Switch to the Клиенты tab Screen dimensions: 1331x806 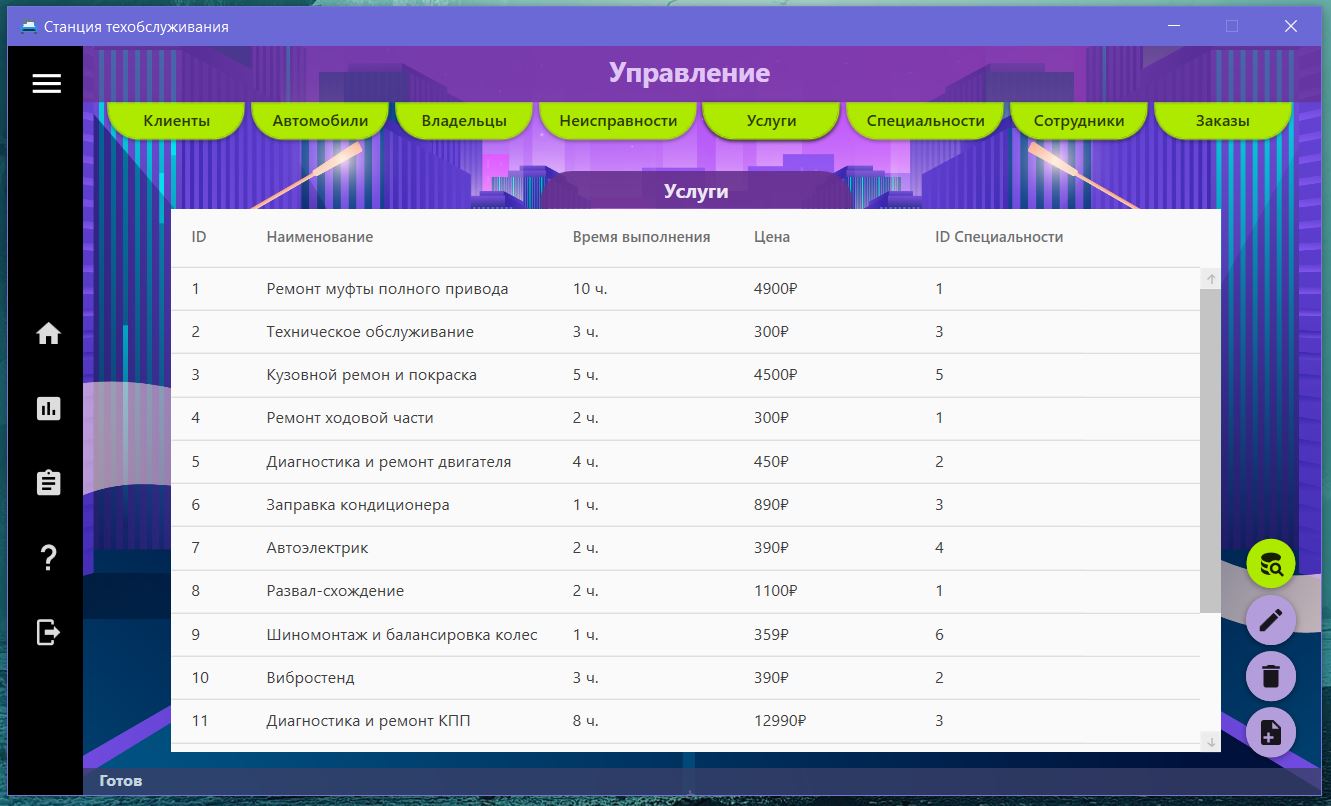[x=177, y=121]
